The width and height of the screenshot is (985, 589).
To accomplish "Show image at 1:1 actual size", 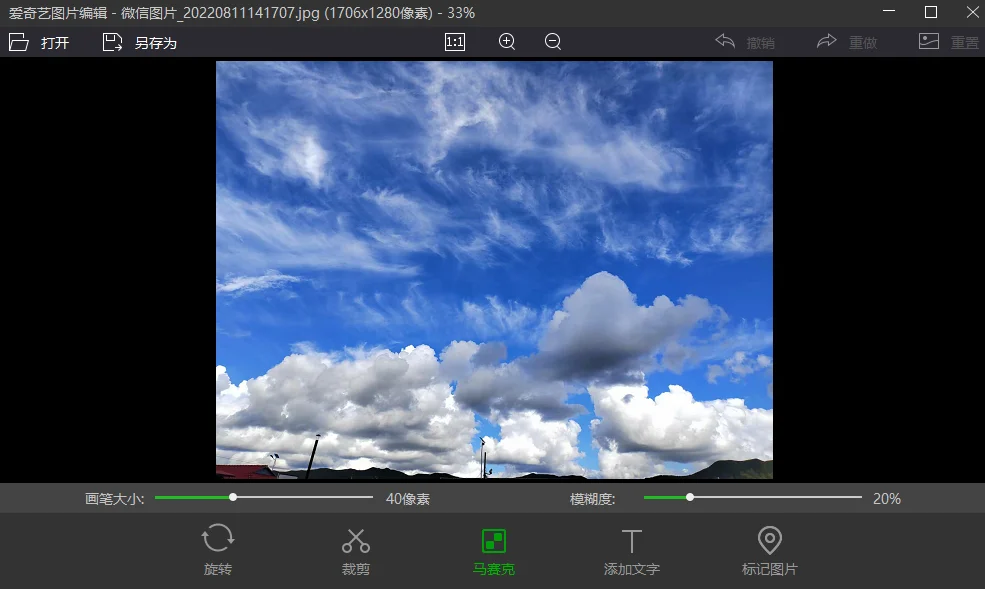I will point(455,42).
